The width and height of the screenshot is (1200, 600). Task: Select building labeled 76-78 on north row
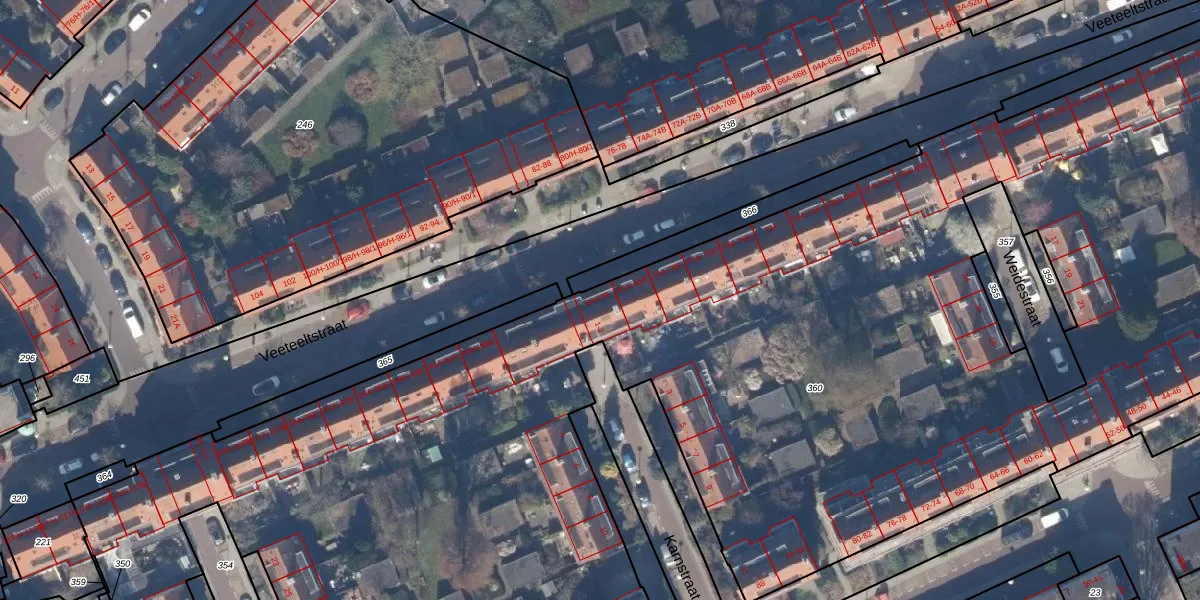pos(617,147)
